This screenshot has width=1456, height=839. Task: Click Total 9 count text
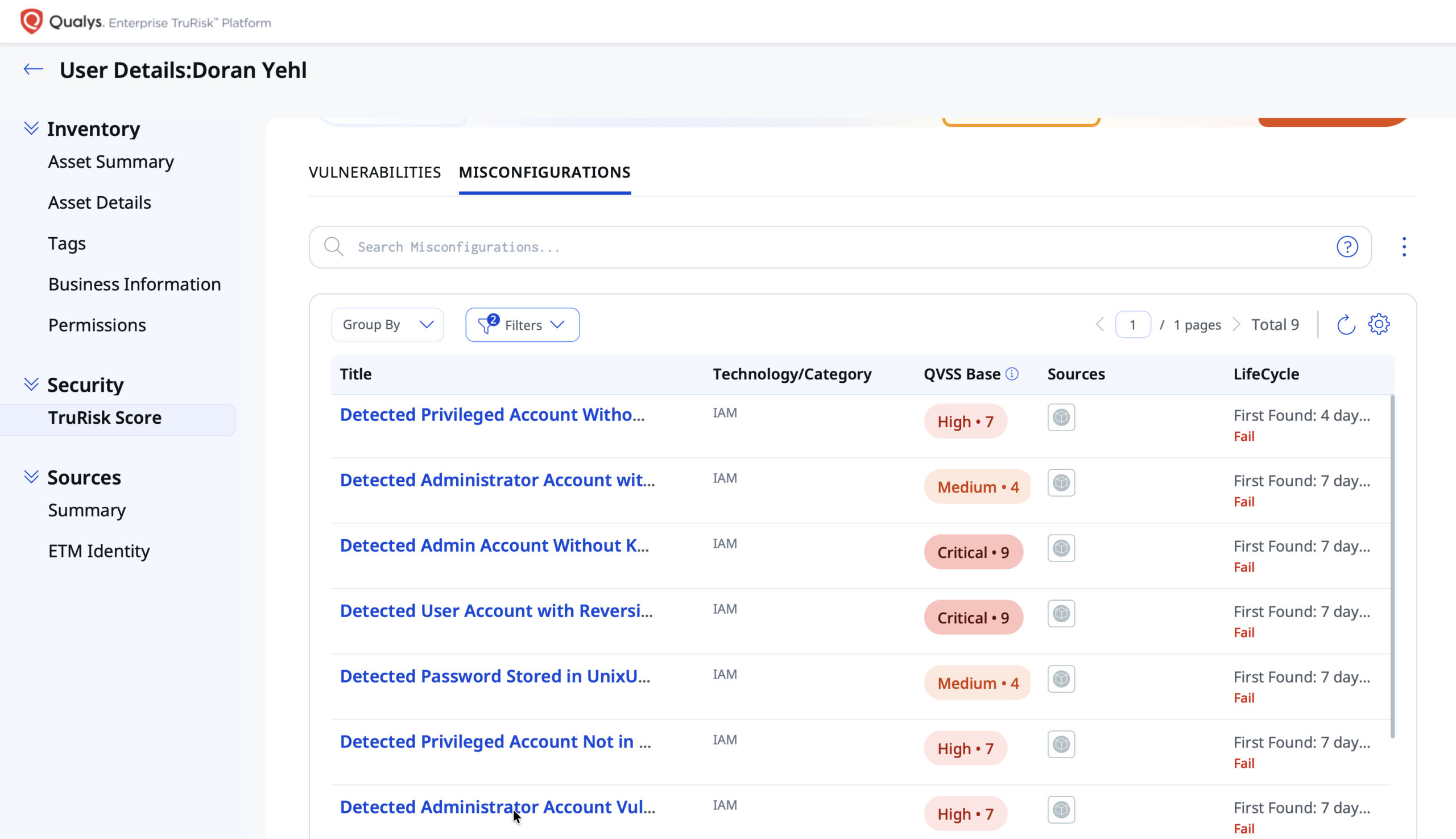1275,324
